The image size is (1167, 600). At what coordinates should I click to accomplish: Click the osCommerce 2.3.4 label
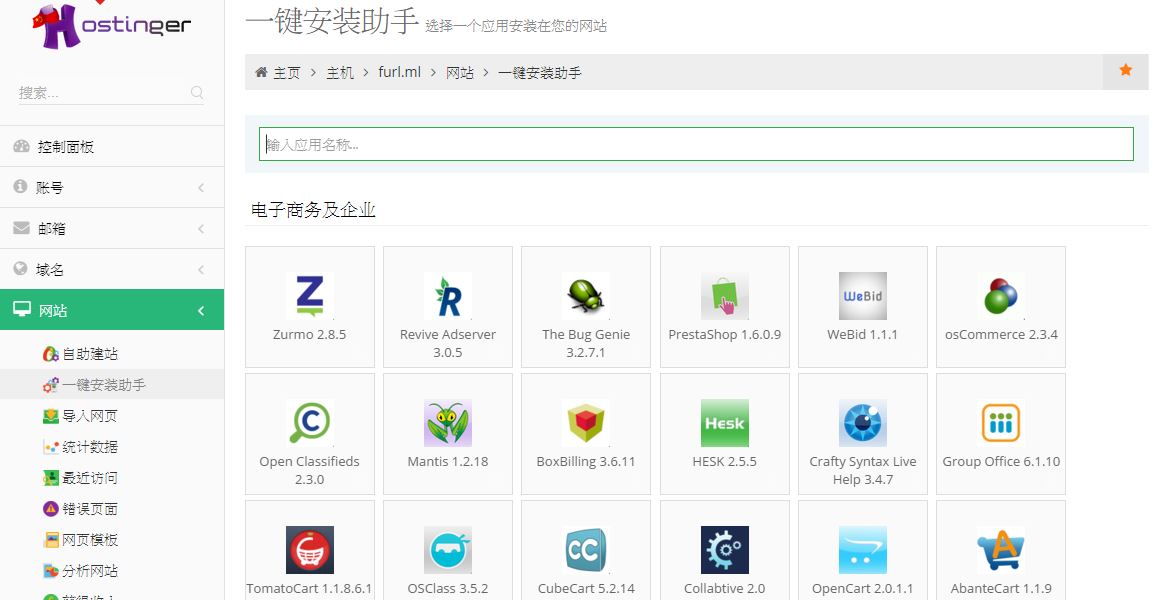(x=1001, y=334)
